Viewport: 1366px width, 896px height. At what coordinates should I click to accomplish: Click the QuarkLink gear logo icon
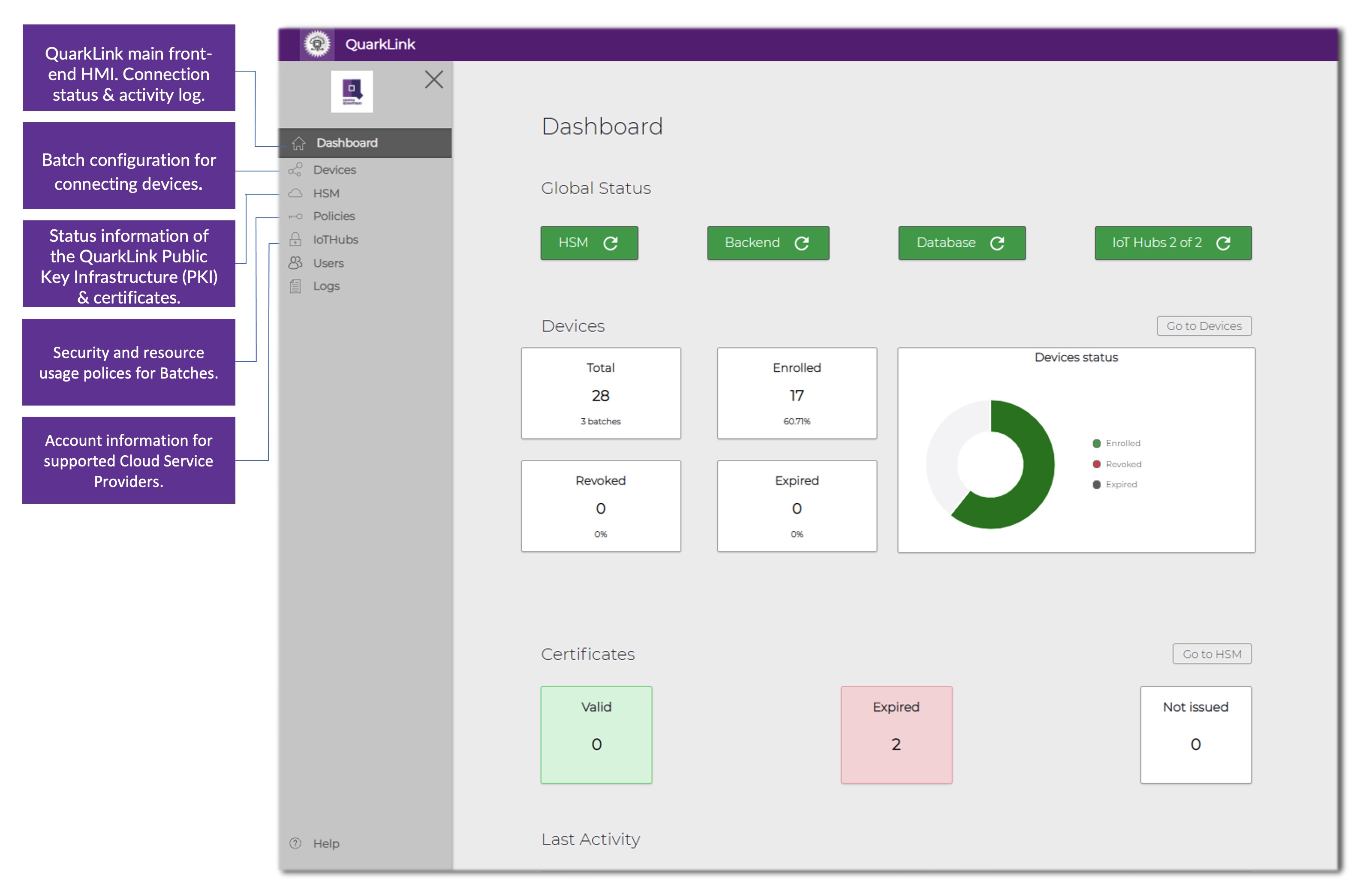click(317, 44)
